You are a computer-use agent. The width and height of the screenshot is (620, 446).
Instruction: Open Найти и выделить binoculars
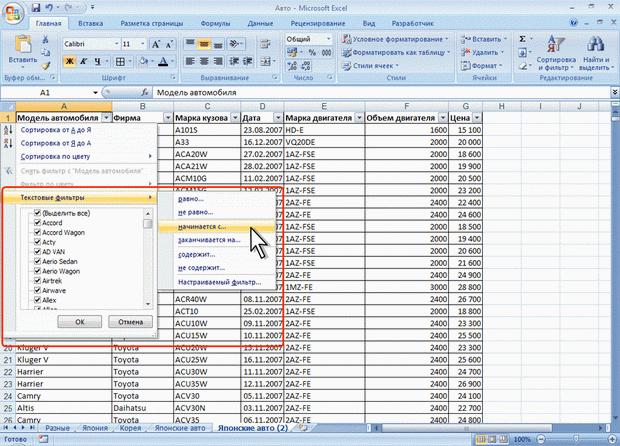[x=596, y=53]
